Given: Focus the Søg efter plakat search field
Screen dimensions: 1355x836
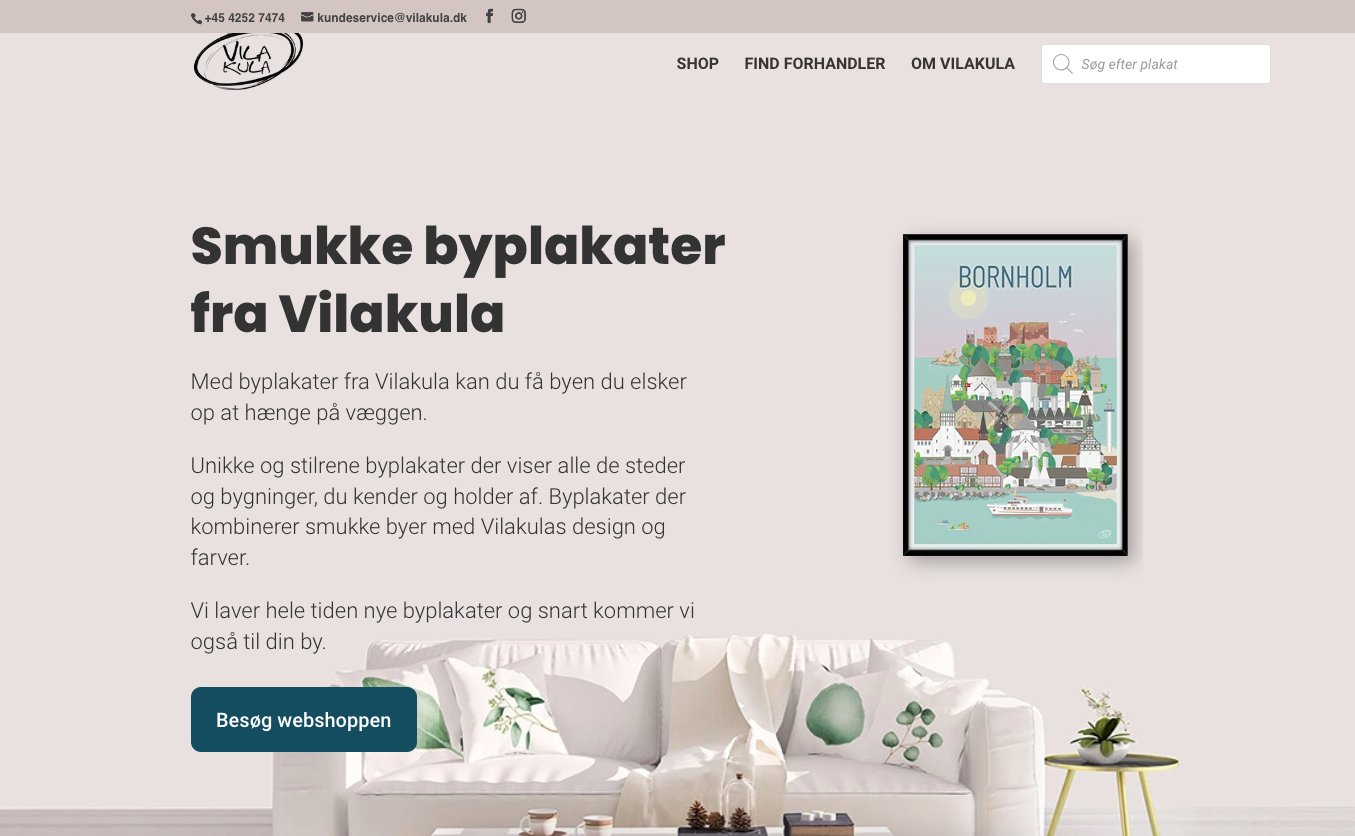Looking at the screenshot, I should click(1156, 64).
